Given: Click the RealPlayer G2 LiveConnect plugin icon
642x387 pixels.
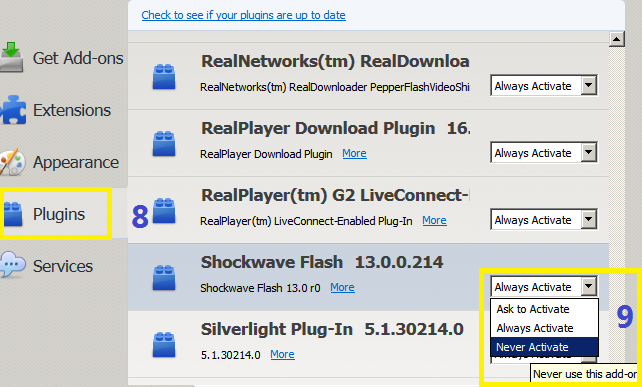Looking at the screenshot, I should 164,211.
